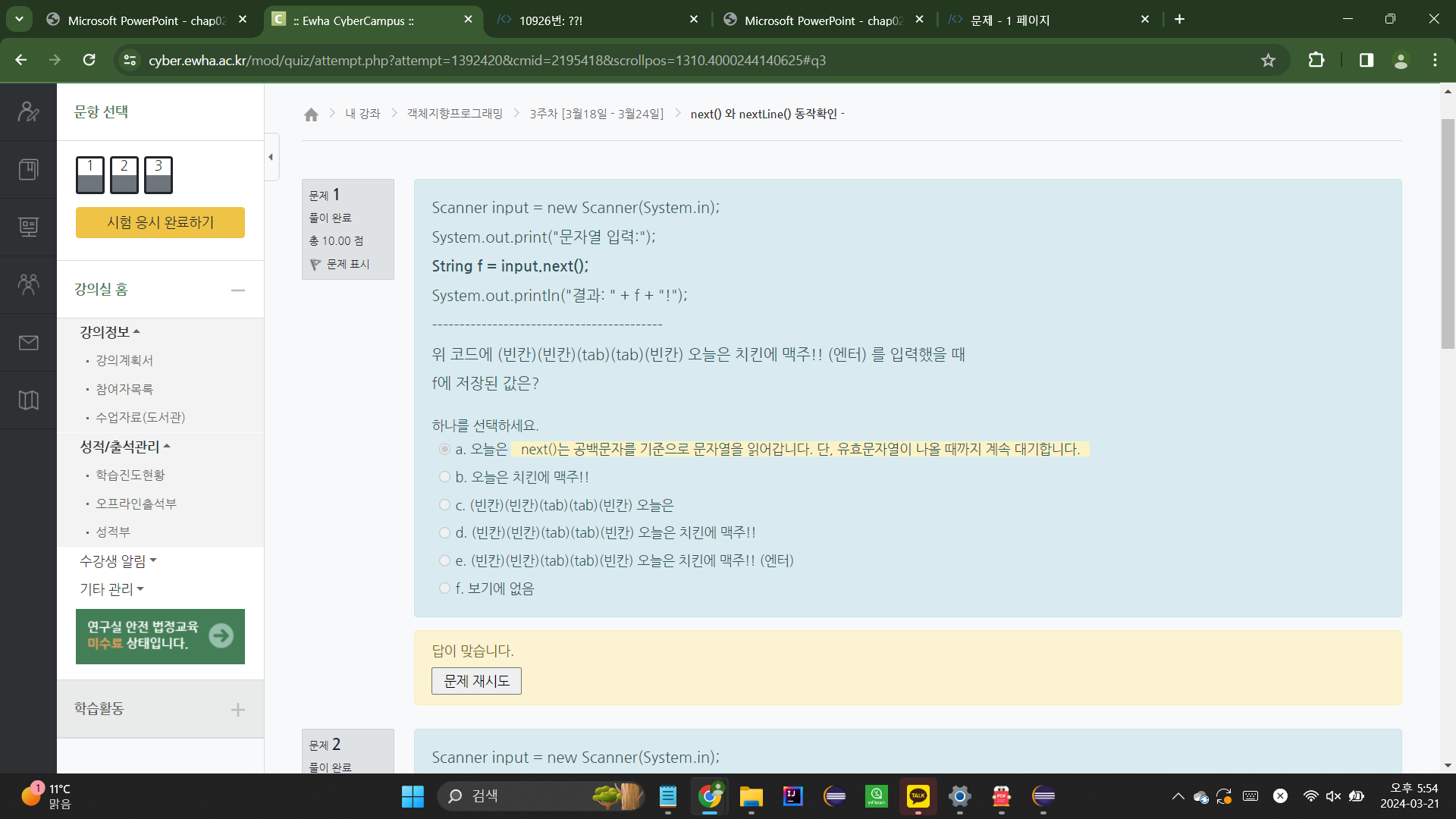
Task: Collapse the left sidebar panel arrow
Action: pyautogui.click(x=271, y=157)
